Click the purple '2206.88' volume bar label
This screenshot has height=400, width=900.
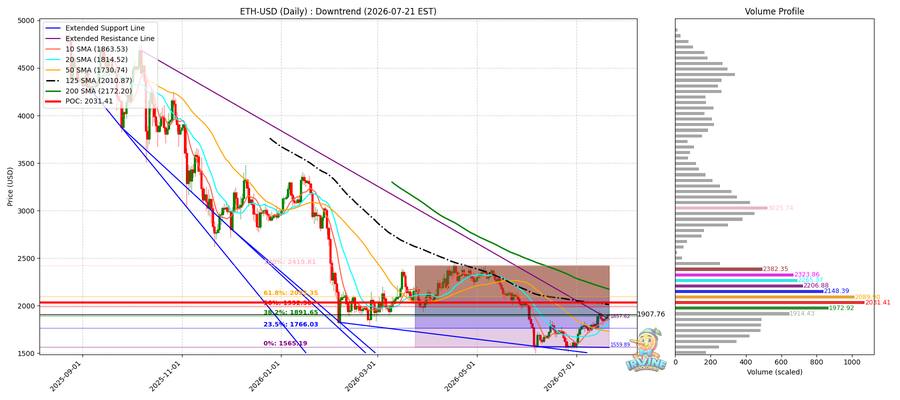(x=817, y=285)
